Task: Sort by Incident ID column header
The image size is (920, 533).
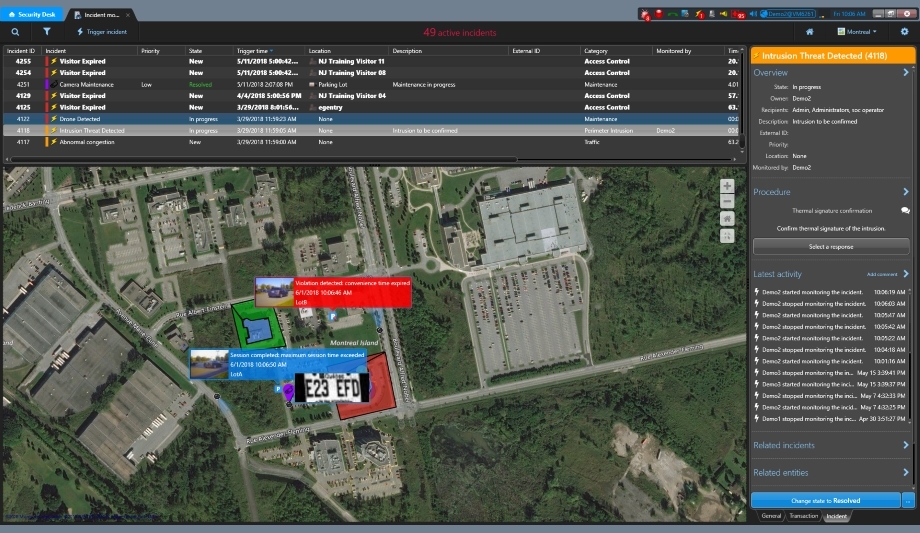Action: [x=21, y=51]
